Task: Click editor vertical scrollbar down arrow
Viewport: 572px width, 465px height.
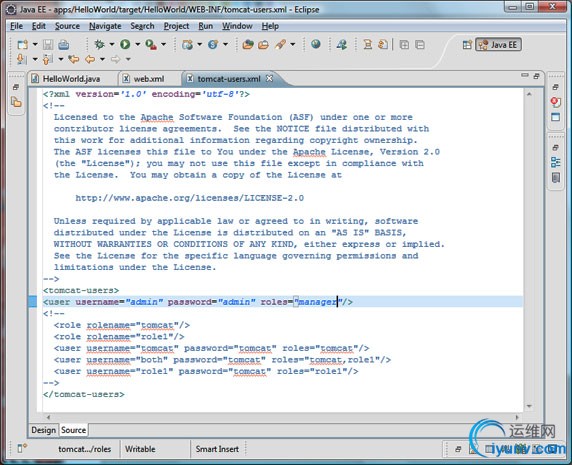Action: click(x=529, y=406)
